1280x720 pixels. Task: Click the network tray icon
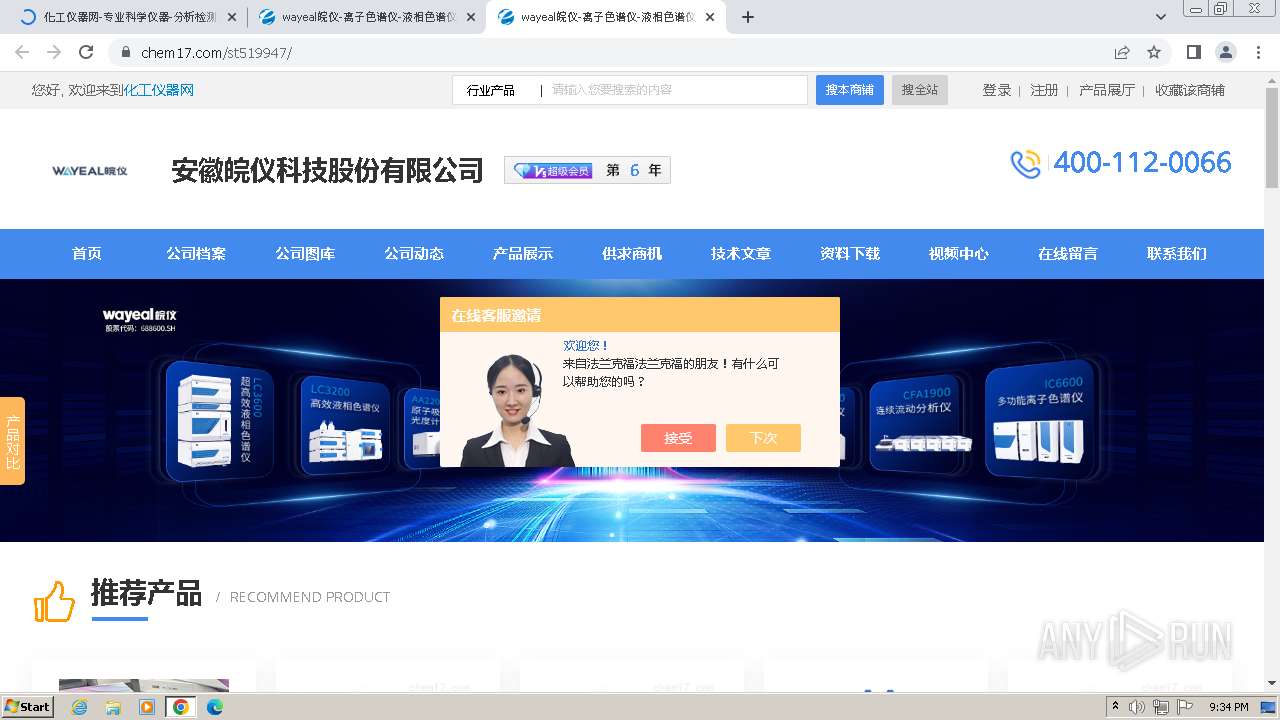coord(1161,707)
